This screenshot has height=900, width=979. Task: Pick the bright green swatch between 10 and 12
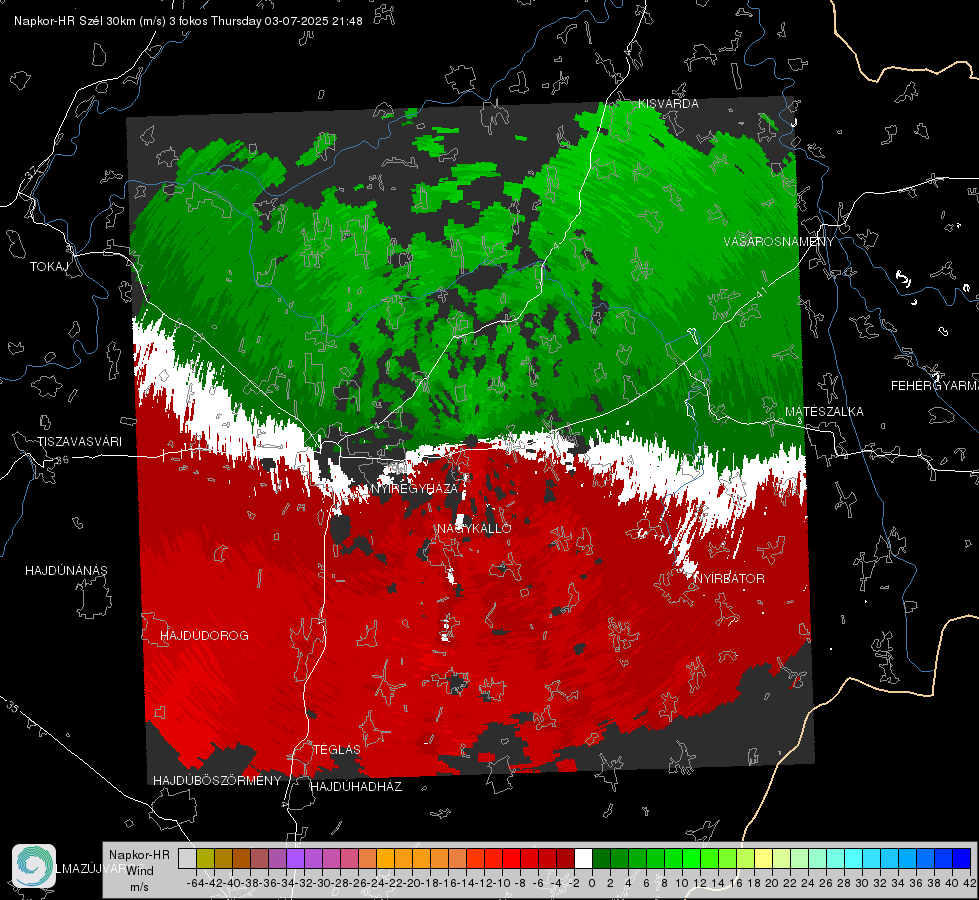pos(691,858)
